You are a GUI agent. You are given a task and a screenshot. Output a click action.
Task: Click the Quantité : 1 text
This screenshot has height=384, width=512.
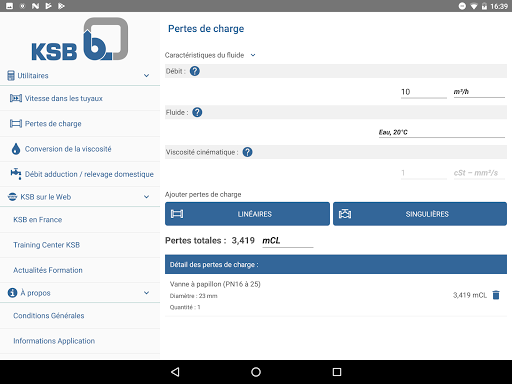tap(185, 307)
